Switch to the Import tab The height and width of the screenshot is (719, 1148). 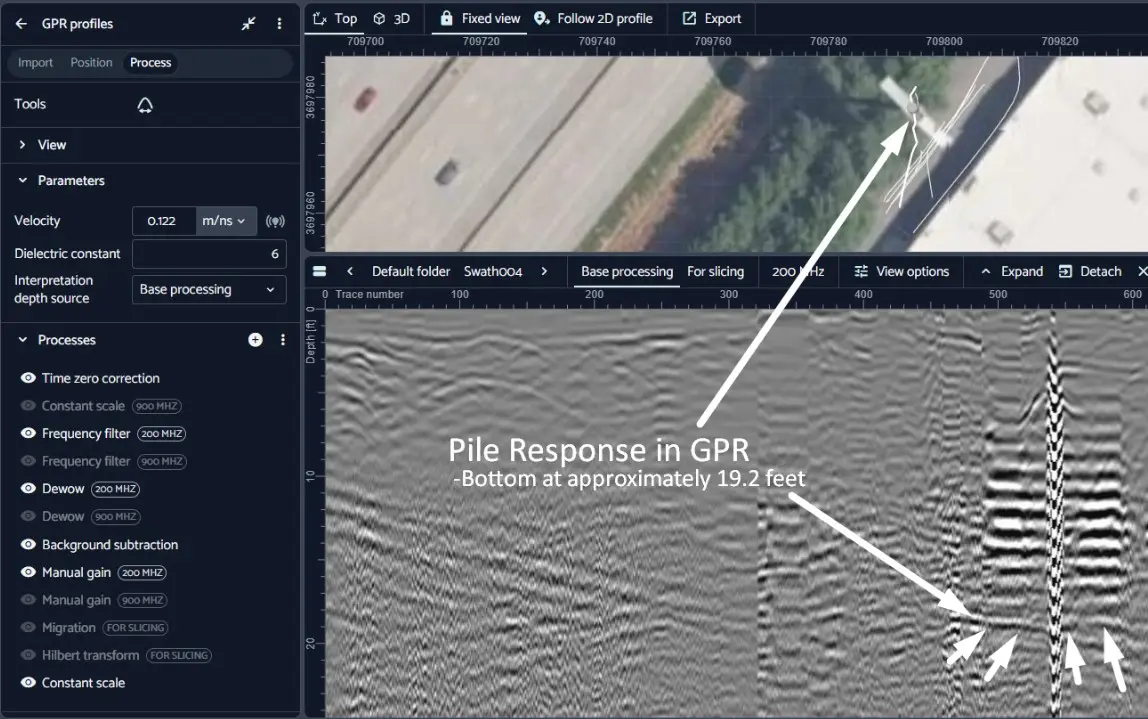(36, 62)
